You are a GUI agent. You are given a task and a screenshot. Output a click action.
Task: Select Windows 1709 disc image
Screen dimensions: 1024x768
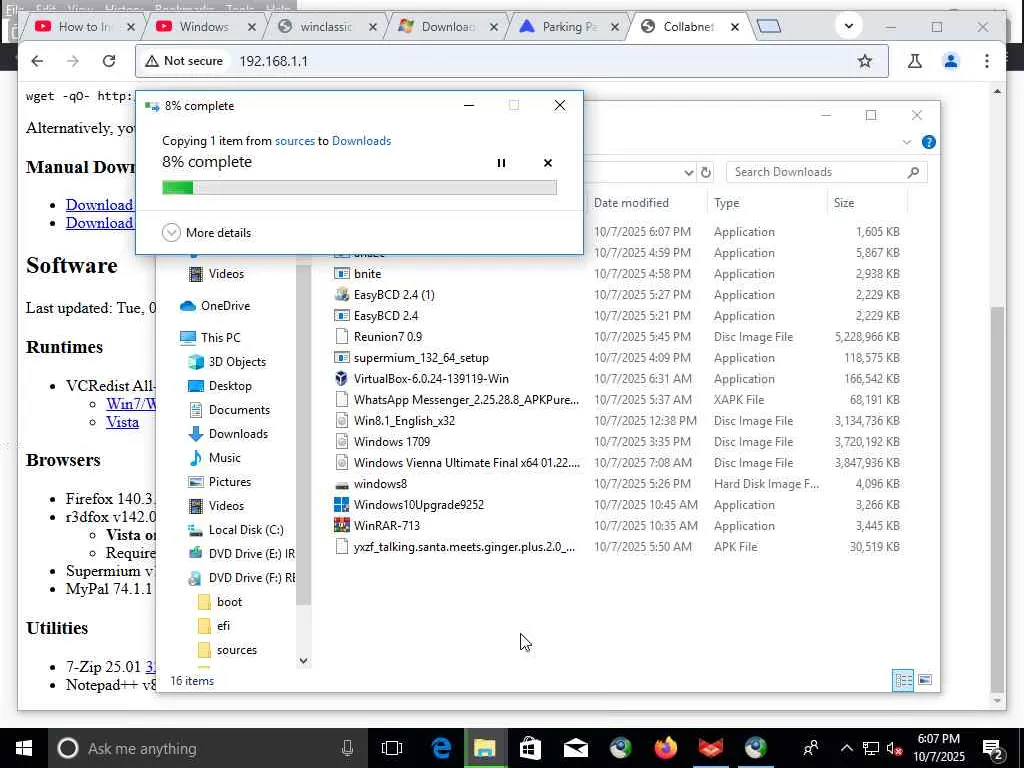tap(391, 441)
